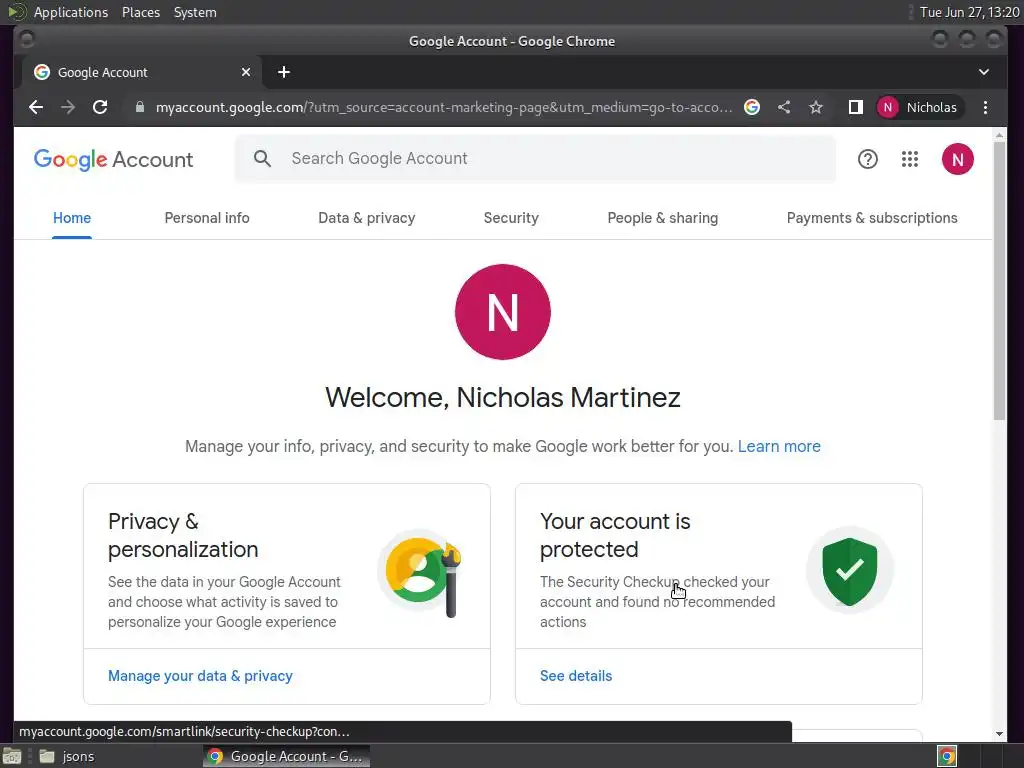Click the search magnifier icon

[x=262, y=158]
